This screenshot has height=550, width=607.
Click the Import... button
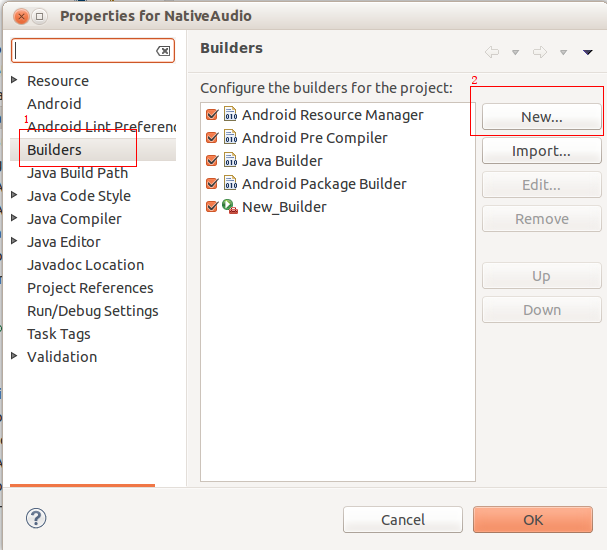click(542, 151)
